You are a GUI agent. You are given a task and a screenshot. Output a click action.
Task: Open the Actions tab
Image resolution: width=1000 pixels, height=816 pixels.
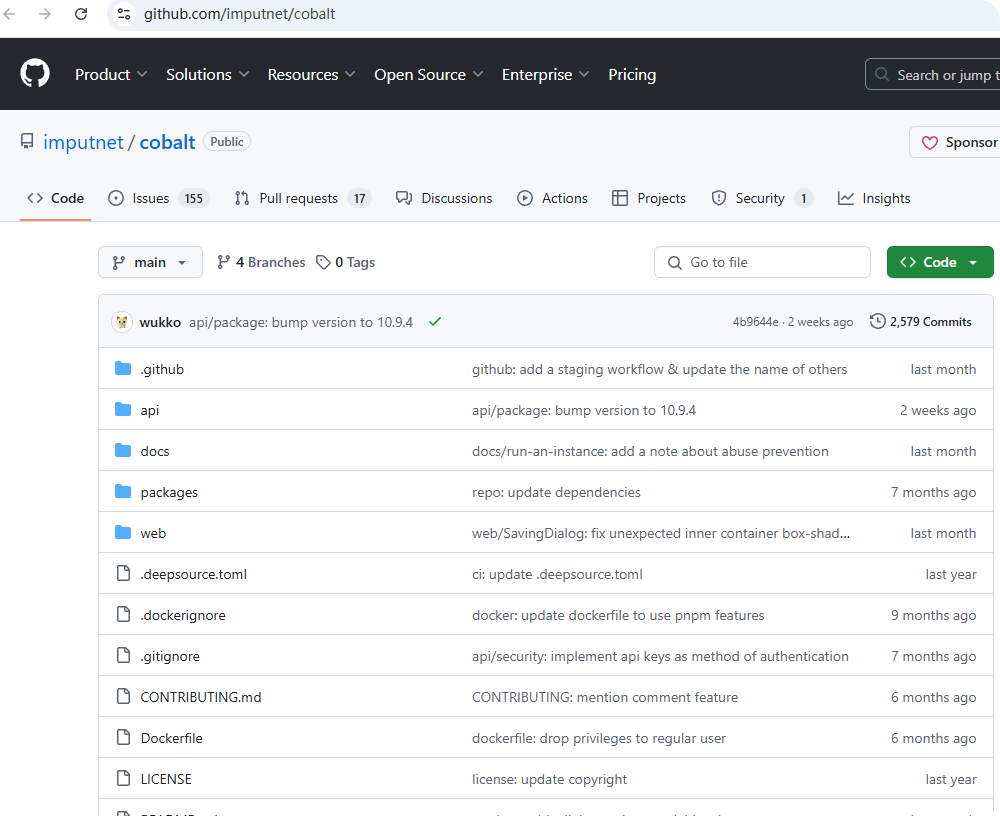point(552,198)
